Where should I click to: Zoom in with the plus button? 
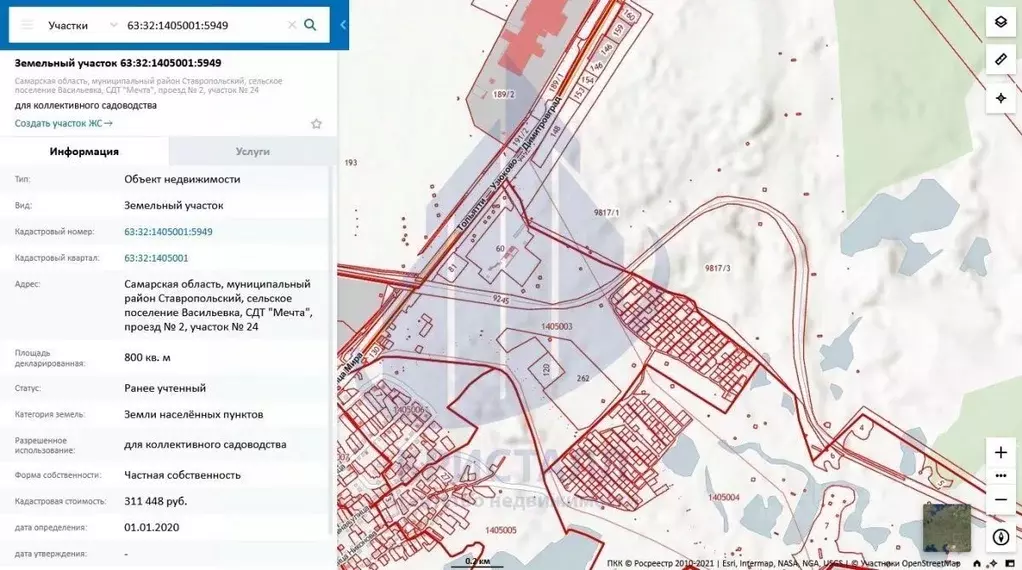click(1000, 453)
